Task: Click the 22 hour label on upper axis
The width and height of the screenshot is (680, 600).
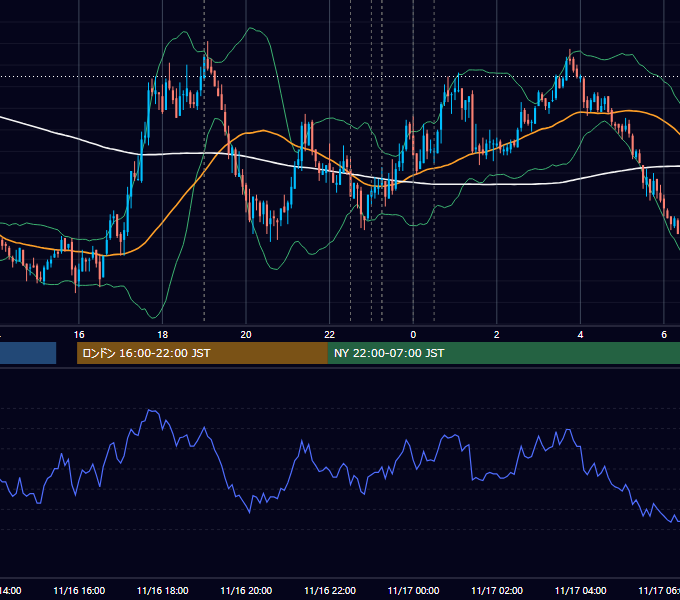Action: (330, 335)
